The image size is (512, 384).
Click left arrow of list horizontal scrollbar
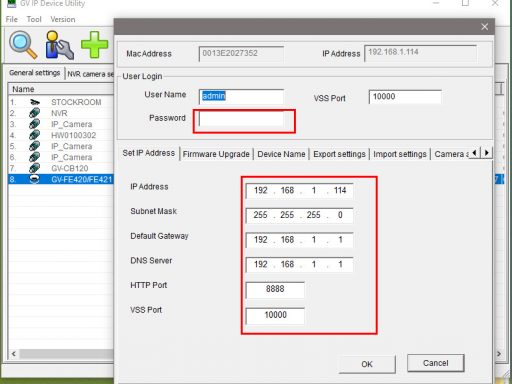click(14, 354)
